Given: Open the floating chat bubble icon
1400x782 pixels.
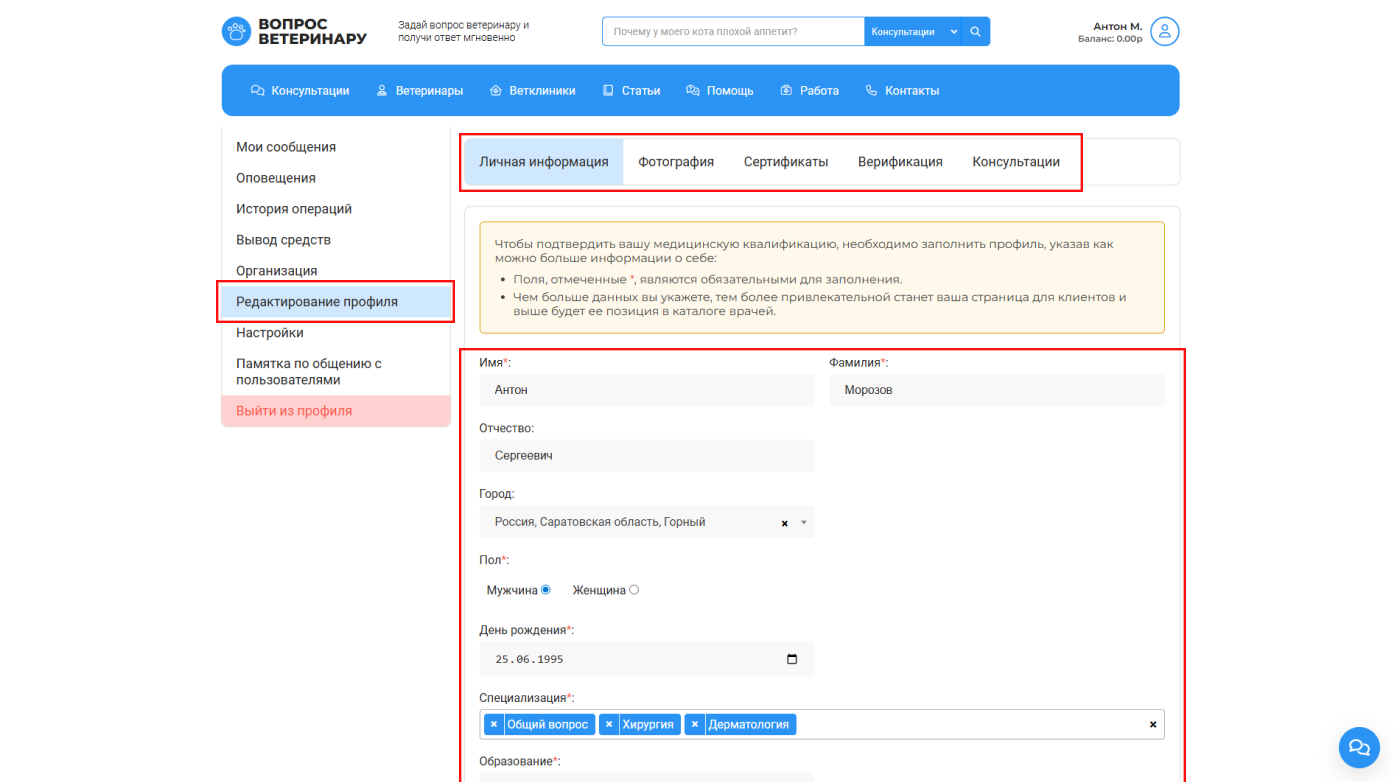Looking at the screenshot, I should pyautogui.click(x=1358, y=746).
